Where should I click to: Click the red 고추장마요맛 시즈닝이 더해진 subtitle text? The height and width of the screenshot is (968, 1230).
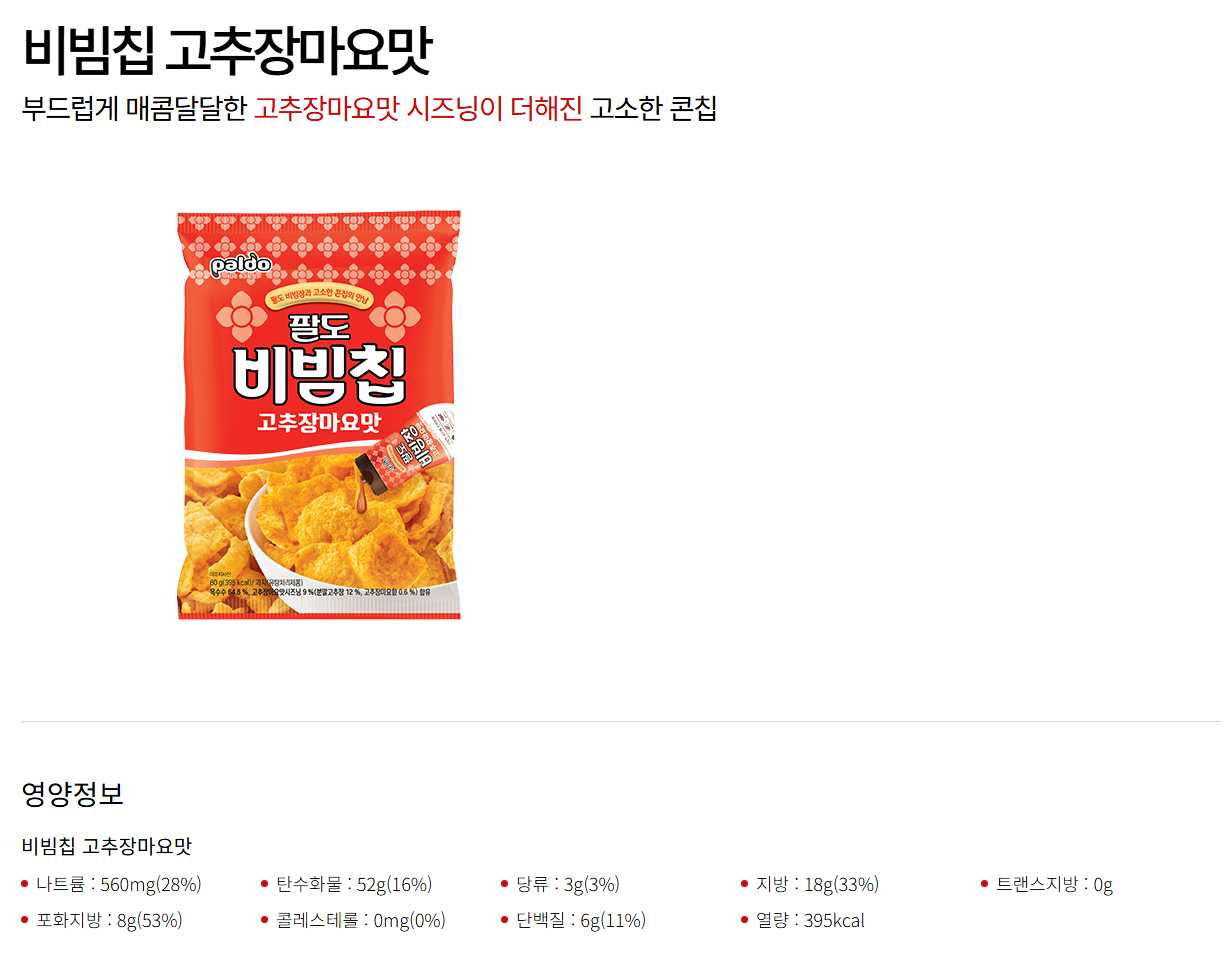click(418, 108)
